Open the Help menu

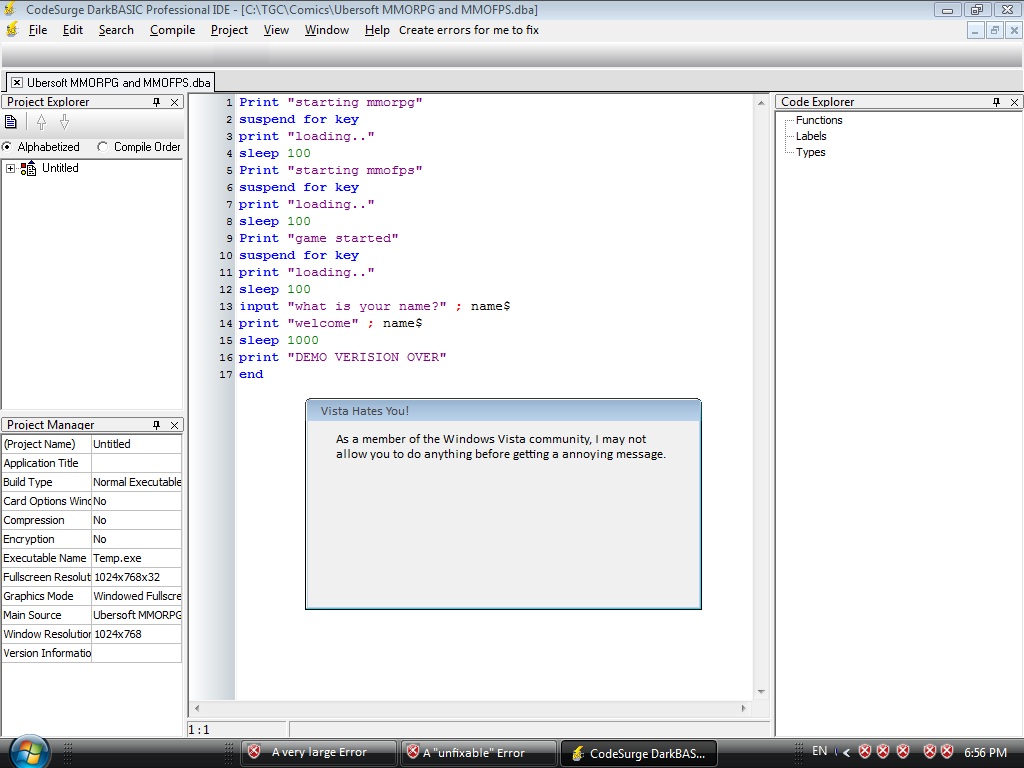(x=377, y=30)
